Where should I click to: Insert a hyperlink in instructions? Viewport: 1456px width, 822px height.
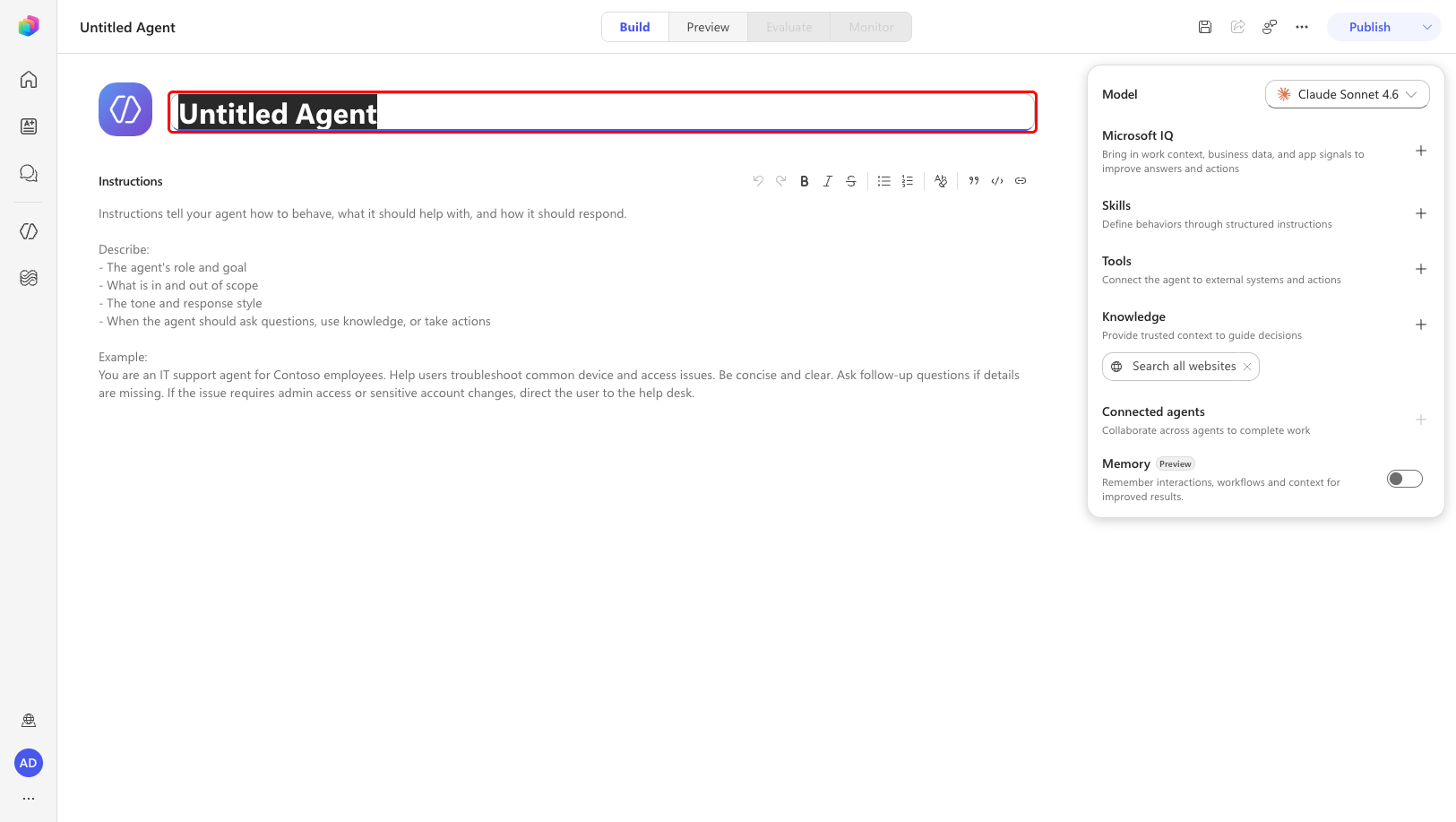[x=1021, y=181]
